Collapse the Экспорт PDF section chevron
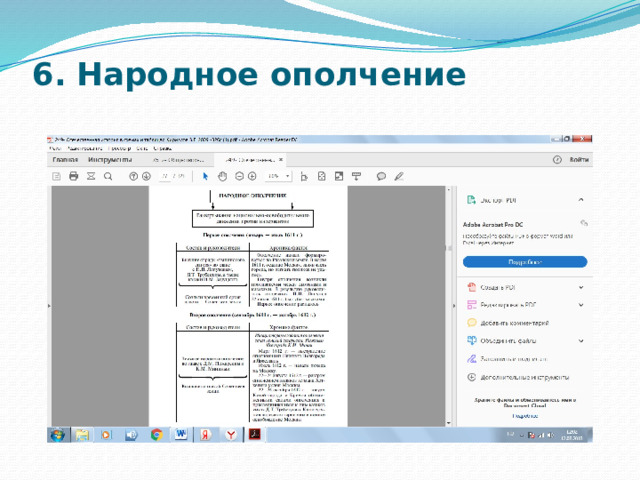This screenshot has width=640, height=480. coord(581,200)
